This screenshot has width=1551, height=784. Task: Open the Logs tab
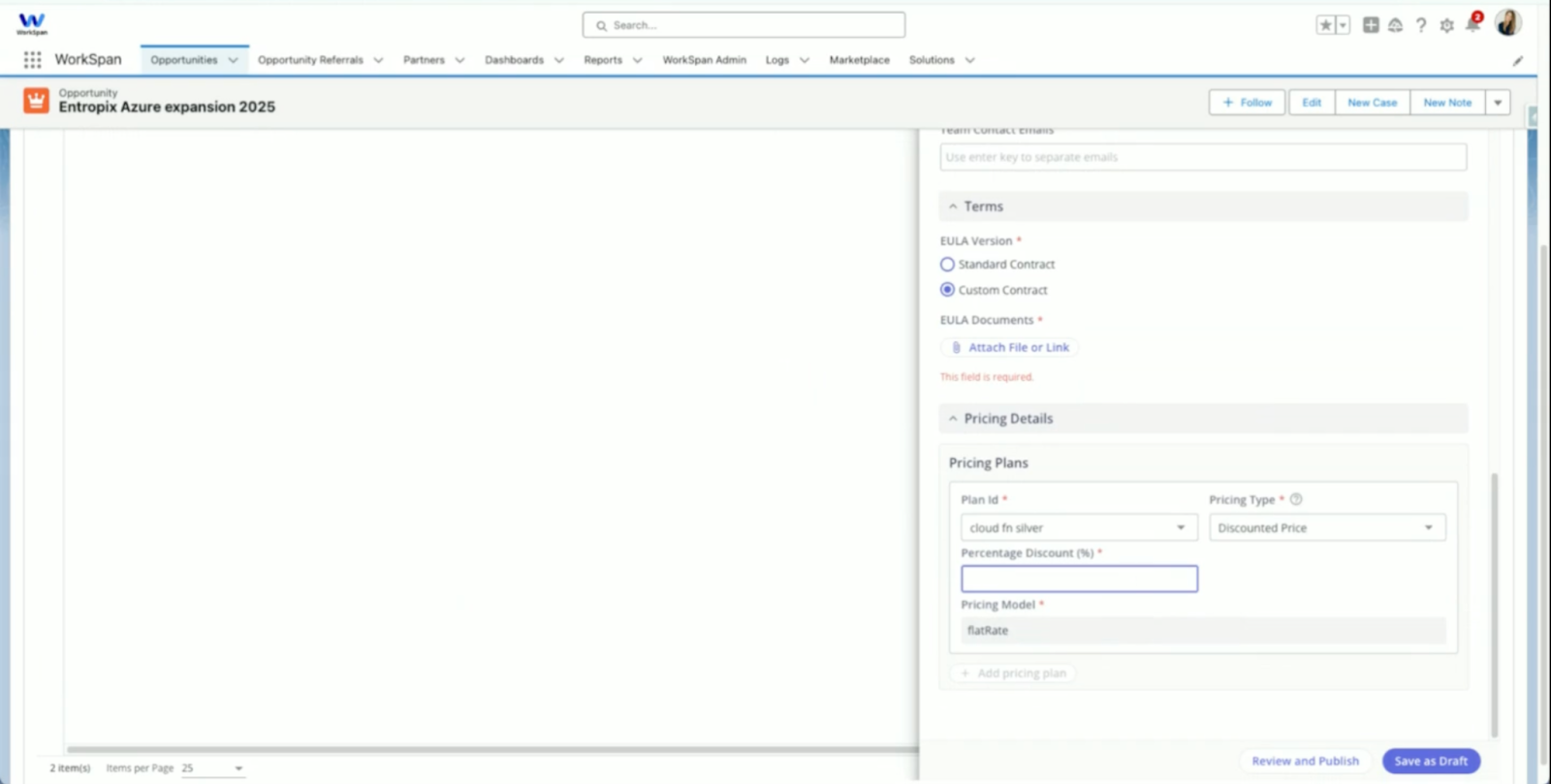point(777,60)
